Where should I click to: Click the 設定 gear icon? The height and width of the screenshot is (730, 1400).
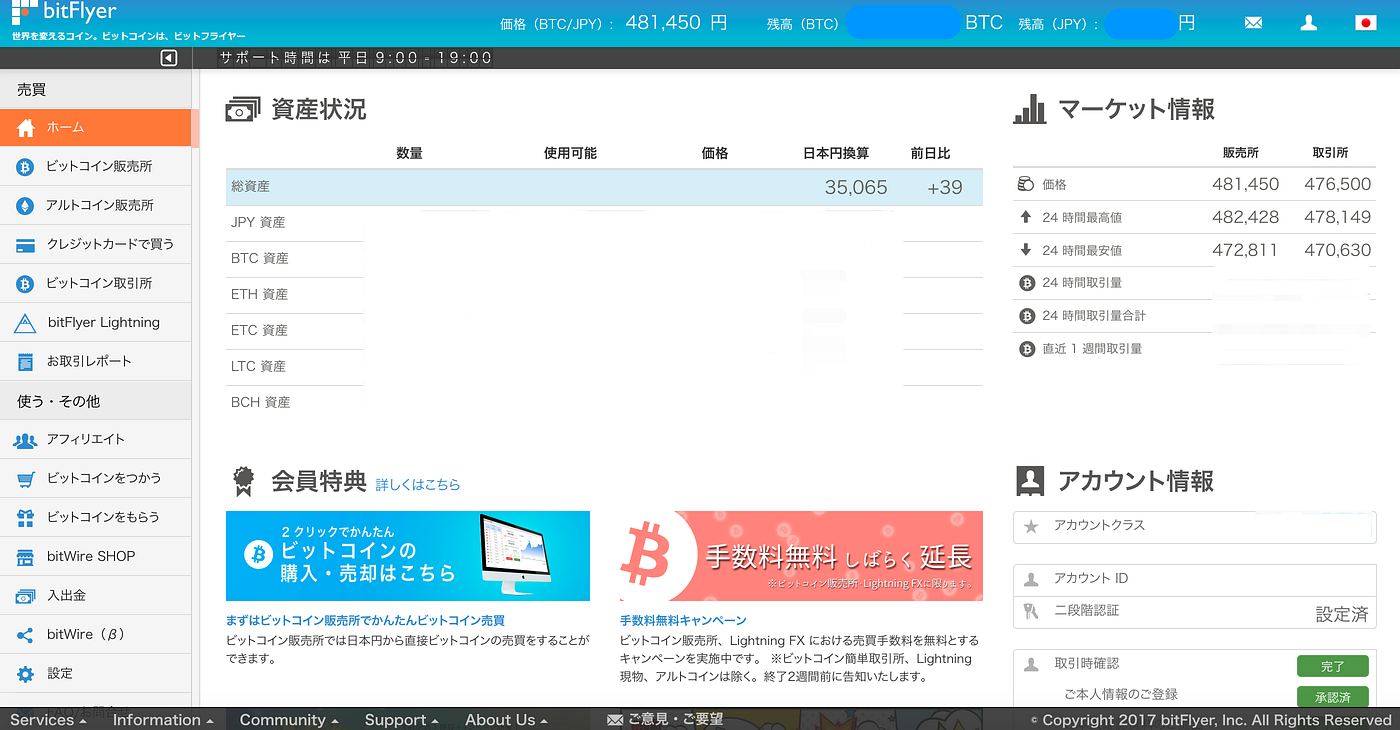26,673
